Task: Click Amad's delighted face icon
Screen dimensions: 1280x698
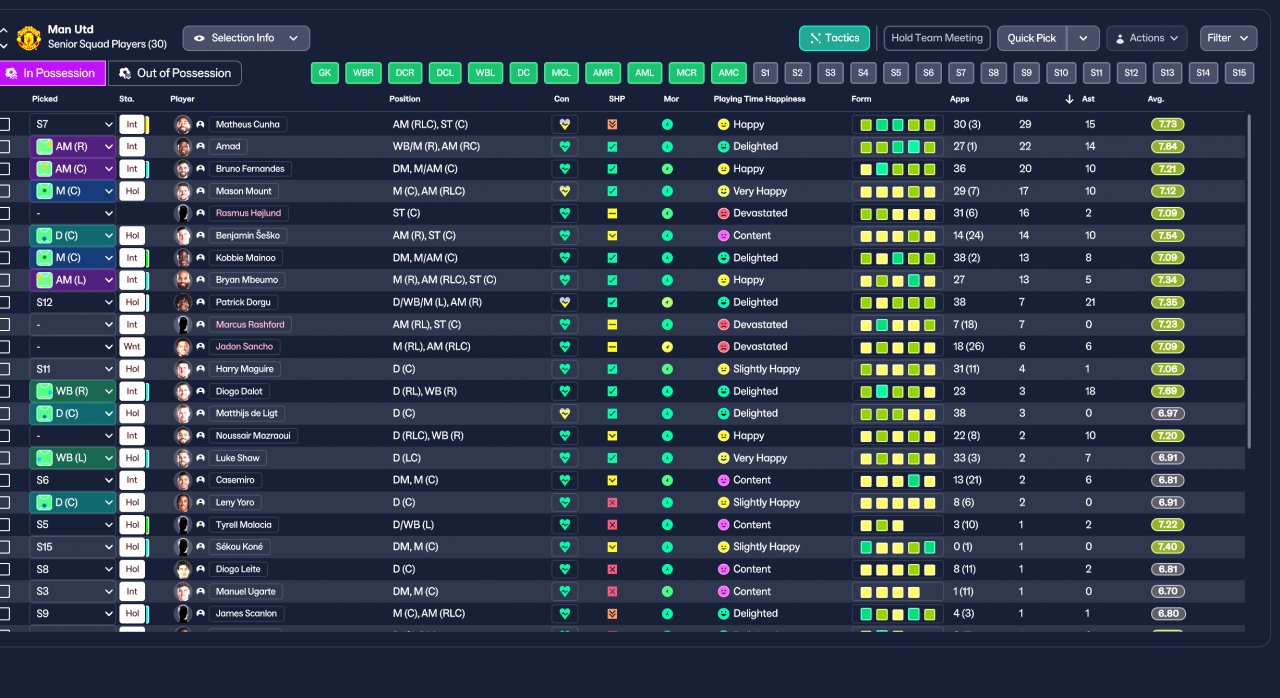Action: [723, 146]
